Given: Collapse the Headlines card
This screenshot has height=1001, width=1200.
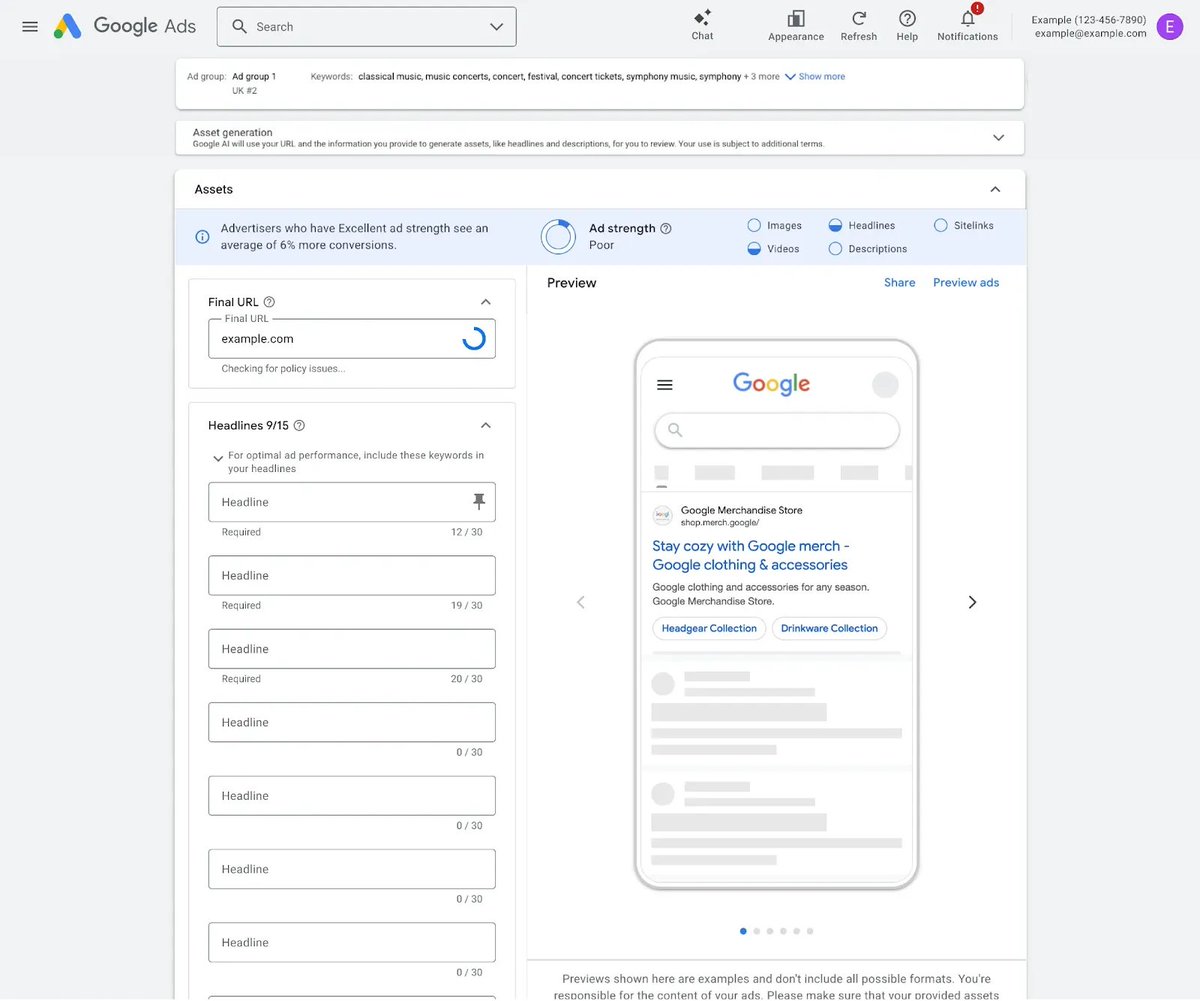Looking at the screenshot, I should point(486,425).
